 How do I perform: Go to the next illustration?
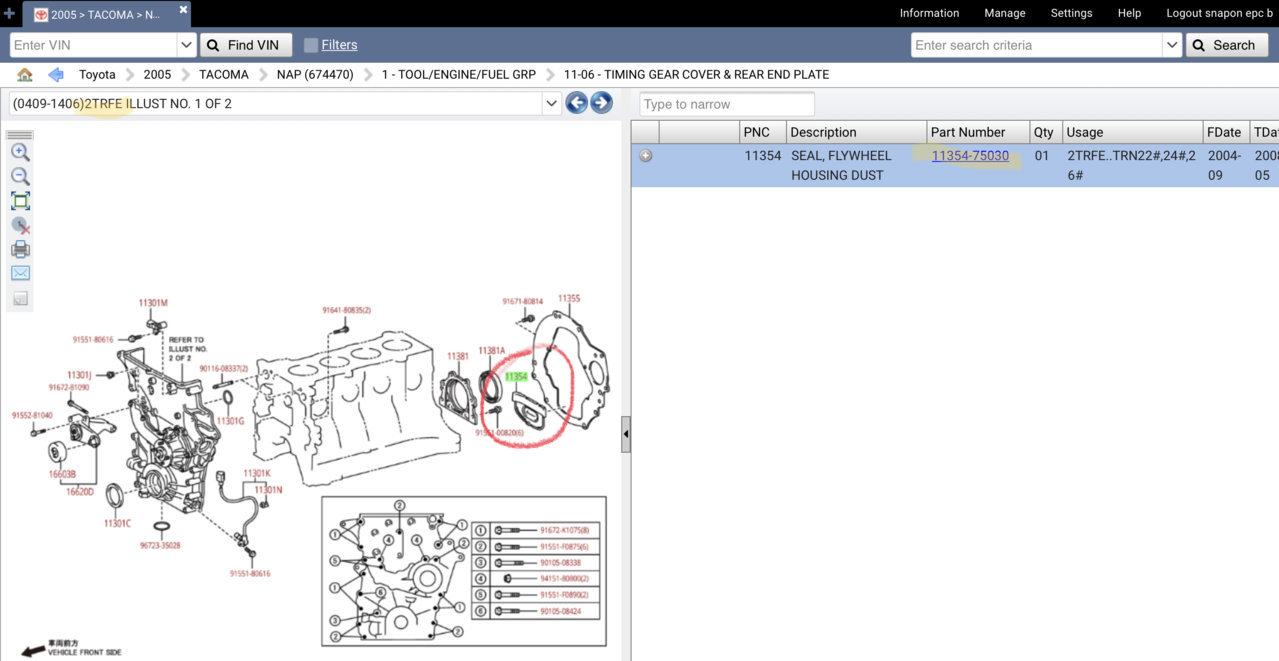coord(601,103)
